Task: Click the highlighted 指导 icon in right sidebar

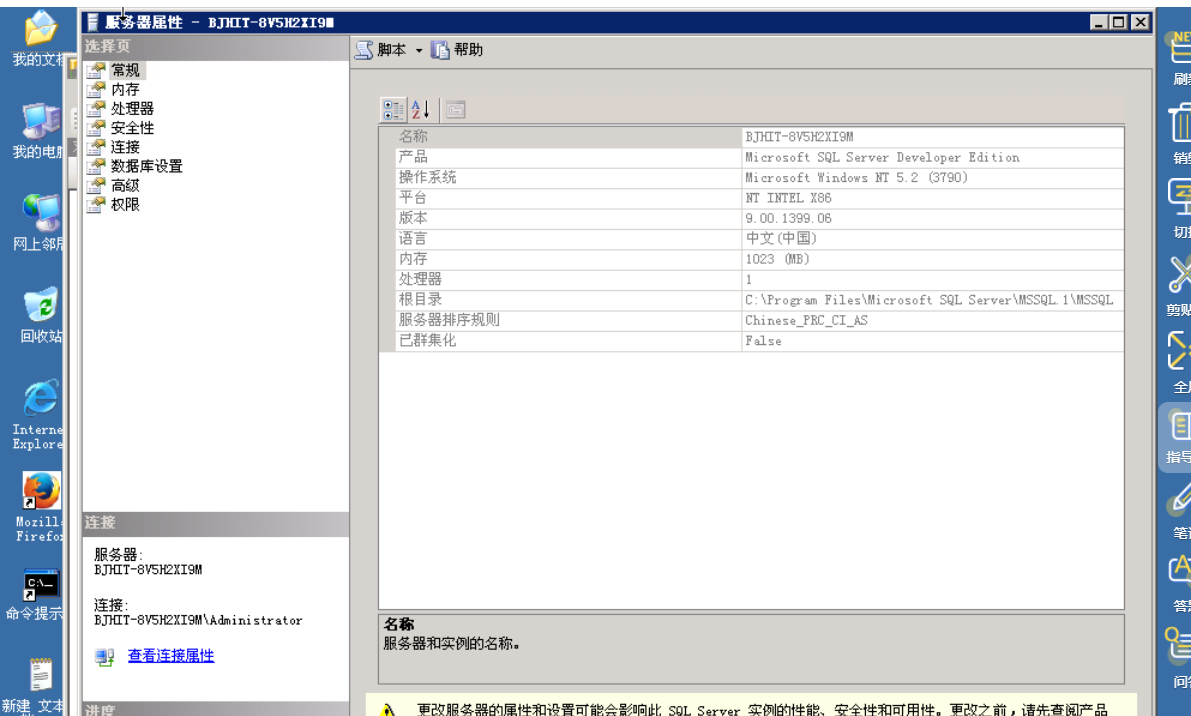Action: (x=1177, y=437)
